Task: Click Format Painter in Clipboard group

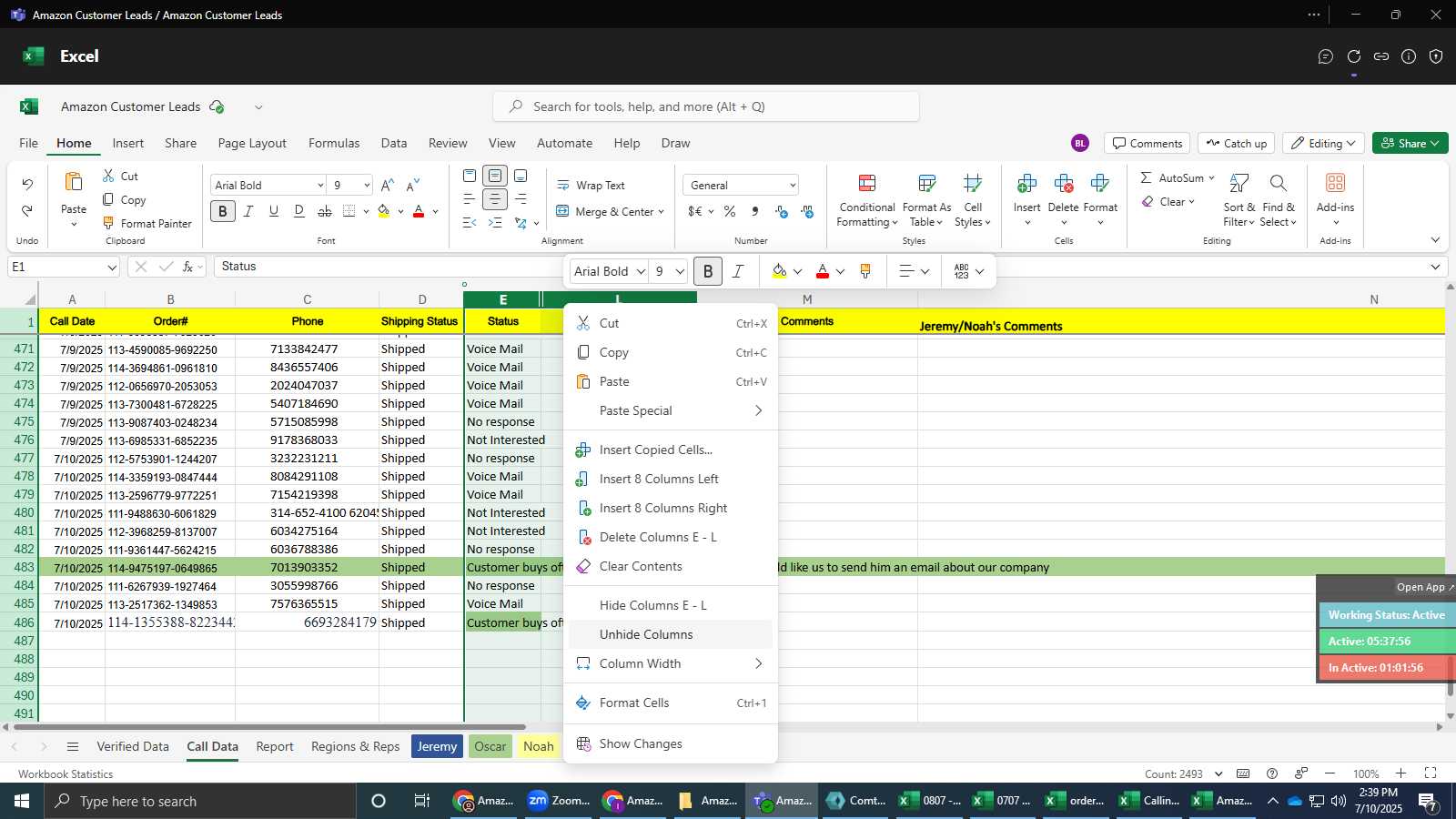Action: pyautogui.click(x=147, y=223)
